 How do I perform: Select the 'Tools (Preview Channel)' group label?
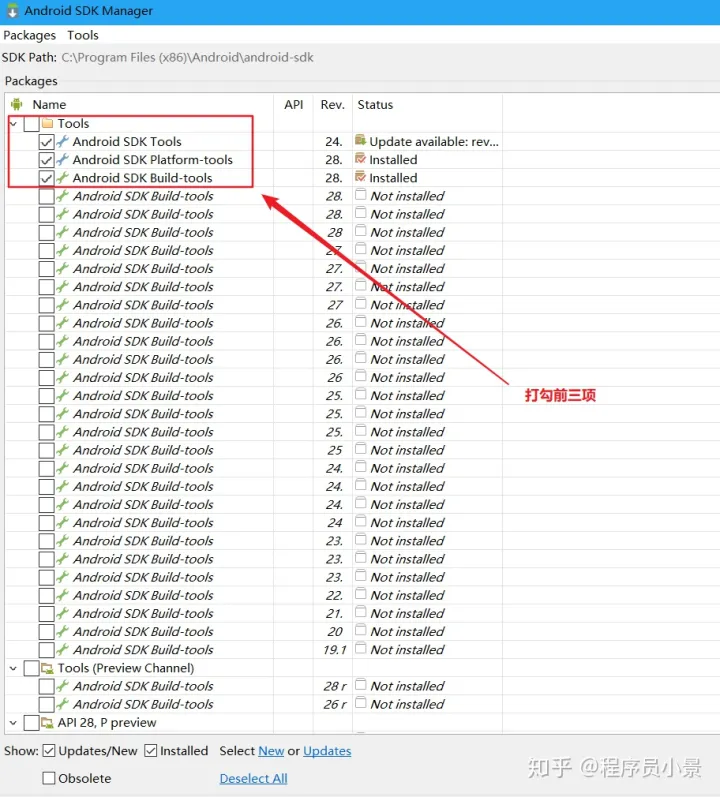click(x=126, y=668)
